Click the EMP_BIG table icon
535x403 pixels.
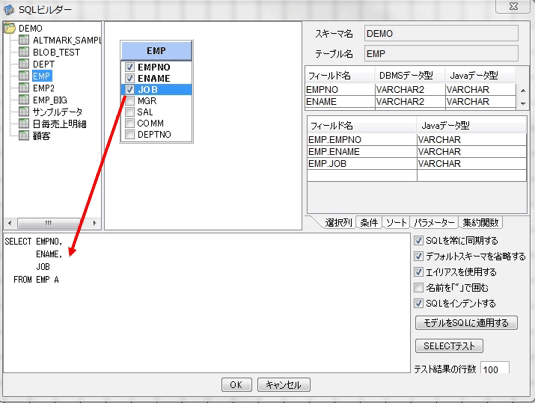(x=24, y=100)
